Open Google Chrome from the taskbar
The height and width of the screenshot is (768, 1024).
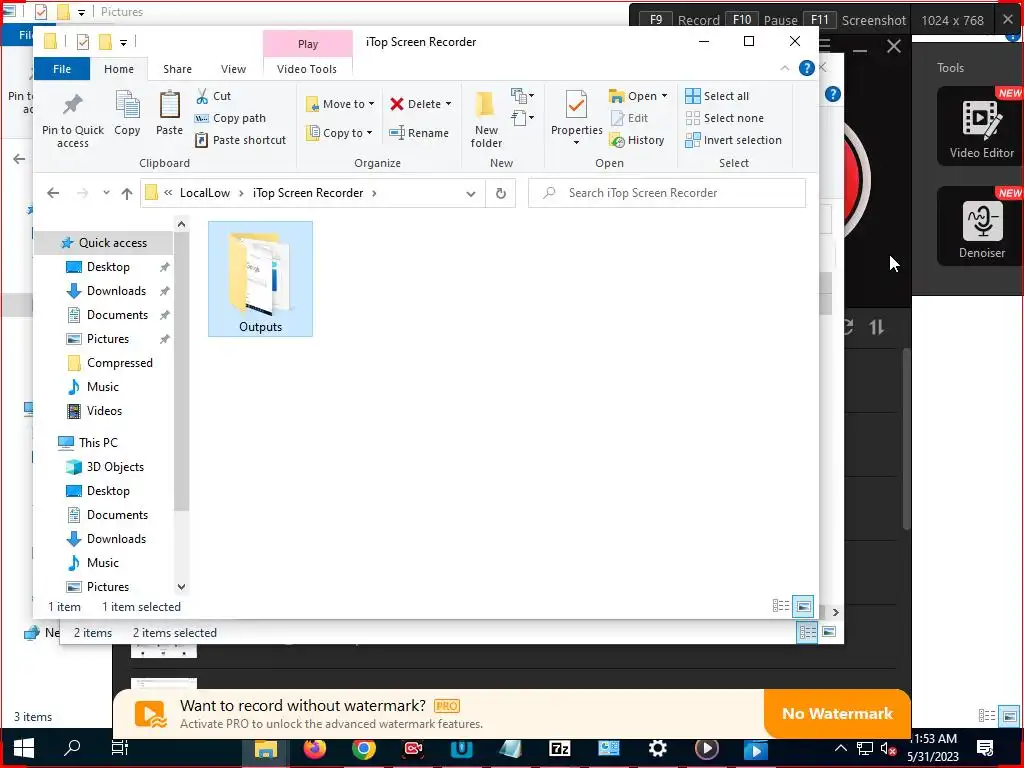click(364, 748)
